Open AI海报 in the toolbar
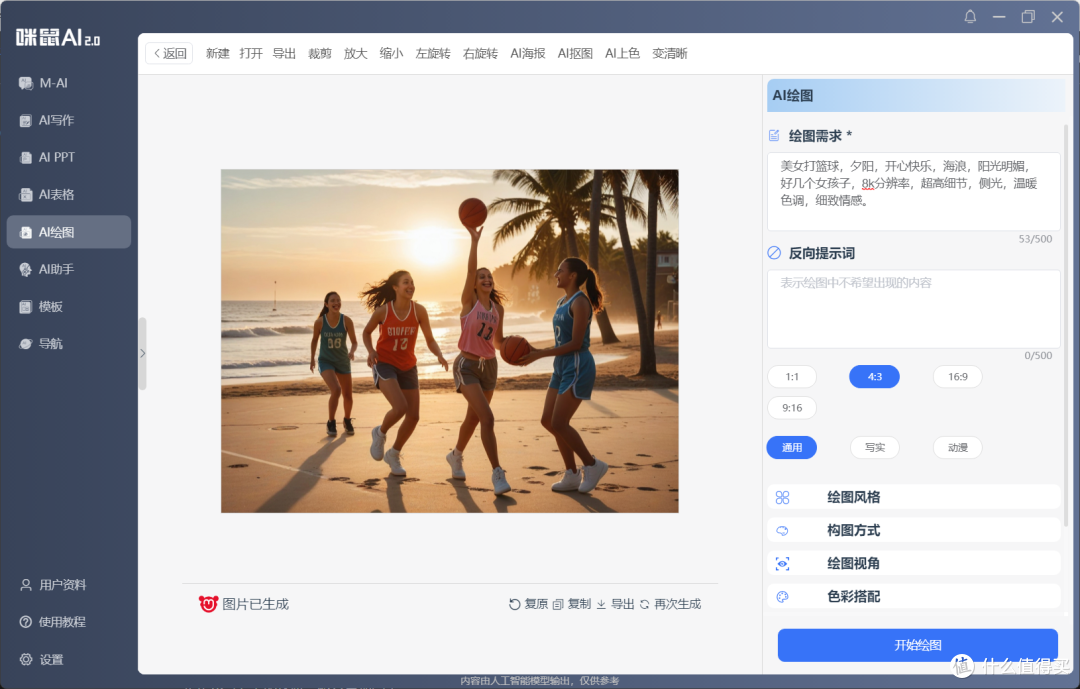 (528, 54)
